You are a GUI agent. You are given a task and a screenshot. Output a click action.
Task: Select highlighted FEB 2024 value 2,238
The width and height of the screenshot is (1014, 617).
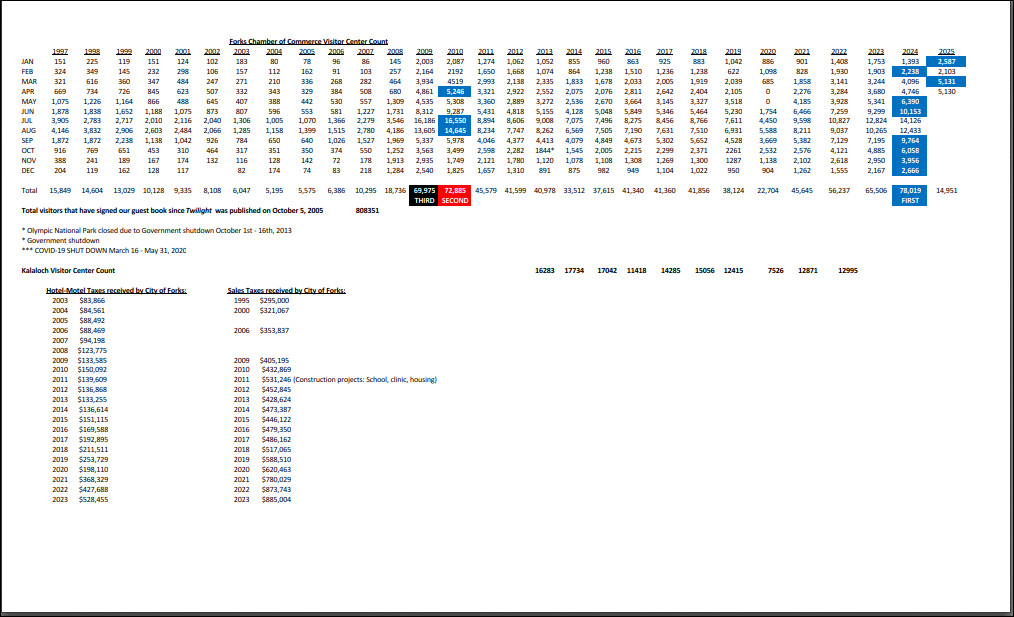click(x=910, y=72)
